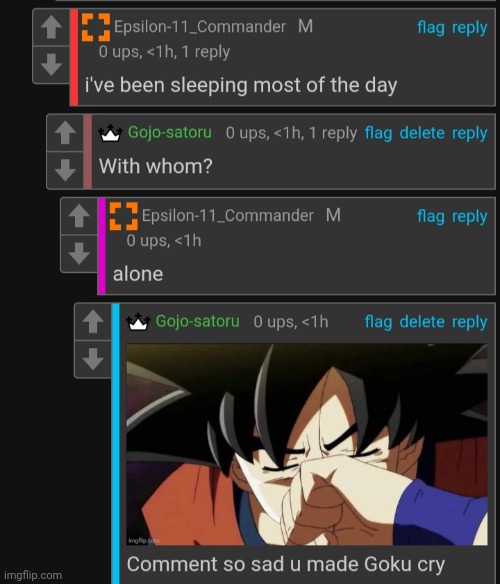The height and width of the screenshot is (584, 500).
Task: Downvote the Goku cry image comment
Action: click(x=93, y=359)
